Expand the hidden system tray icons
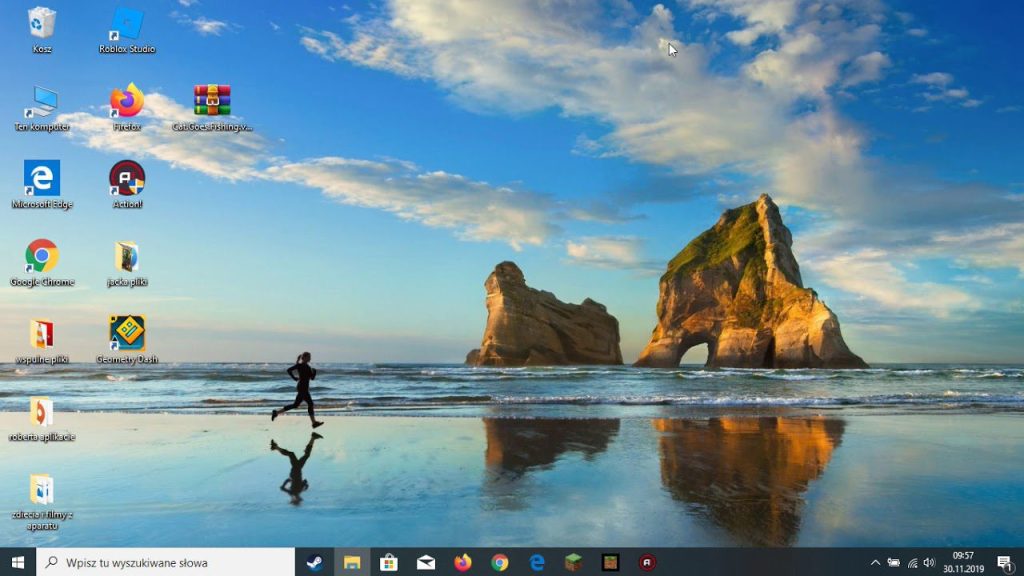The height and width of the screenshot is (576, 1024). click(876, 562)
